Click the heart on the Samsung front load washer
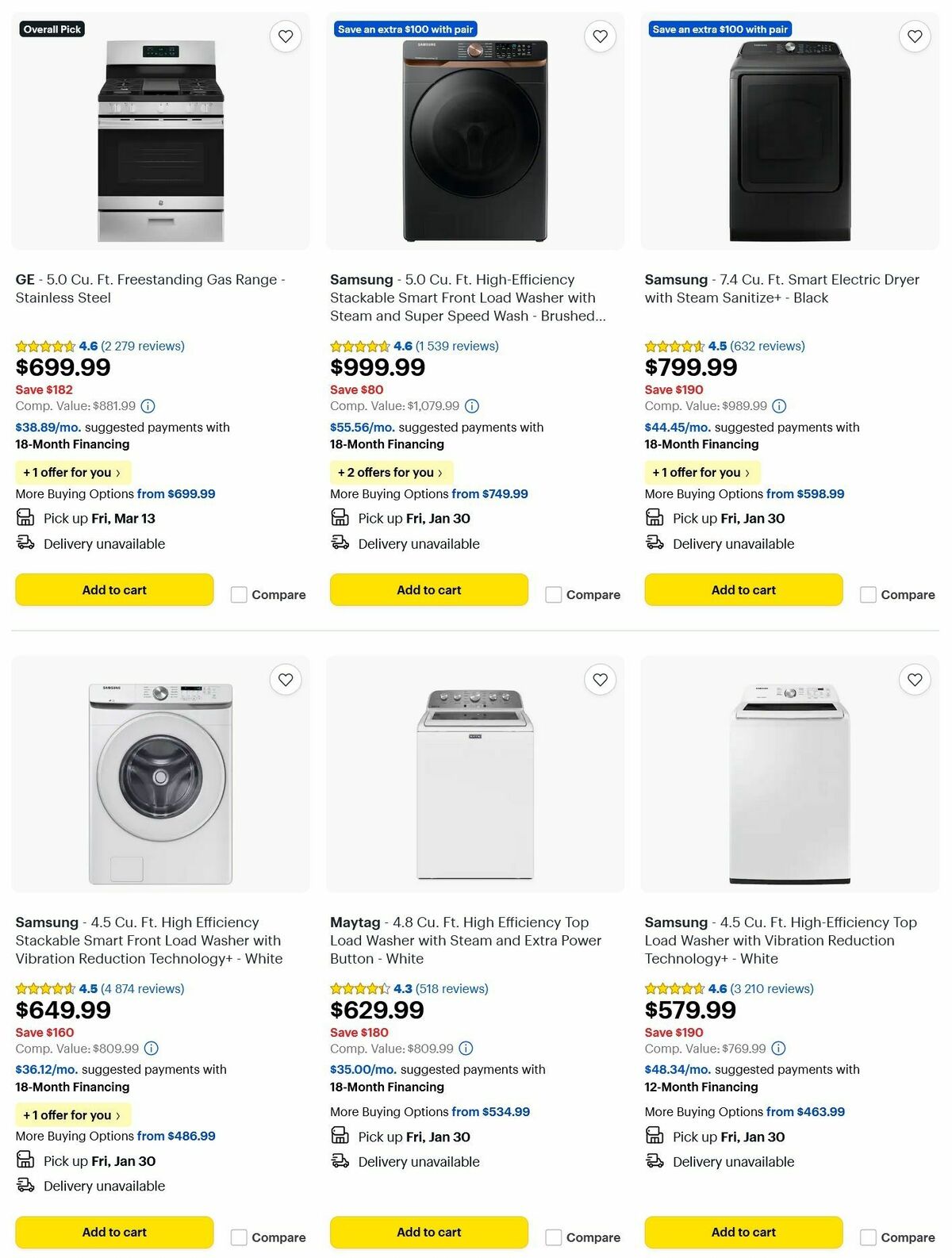 pos(600,36)
